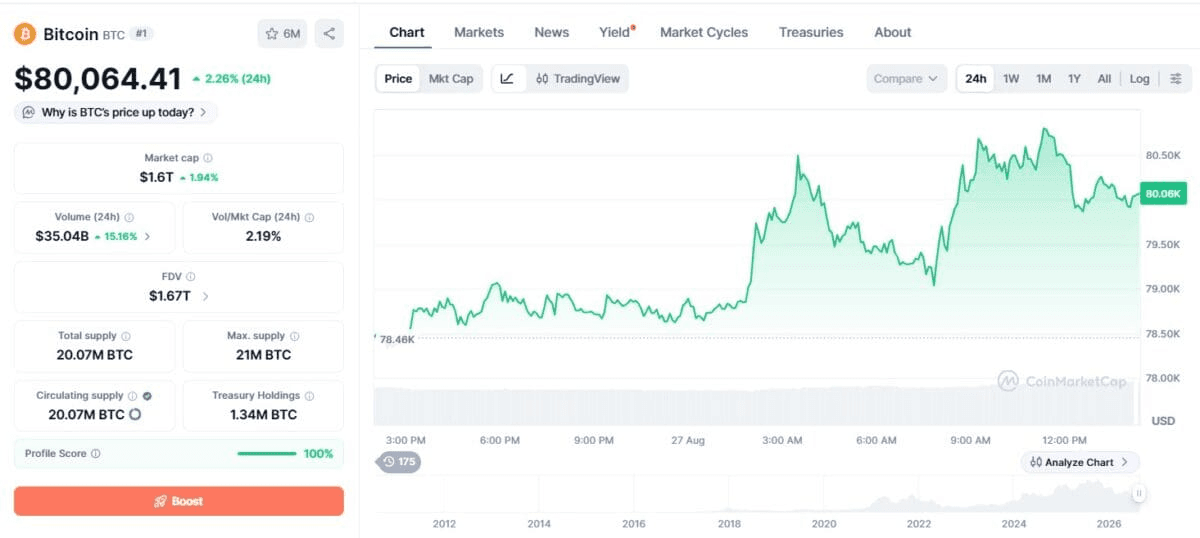Click info icon next to FDV
The width and height of the screenshot is (1200, 538).
tap(190, 277)
